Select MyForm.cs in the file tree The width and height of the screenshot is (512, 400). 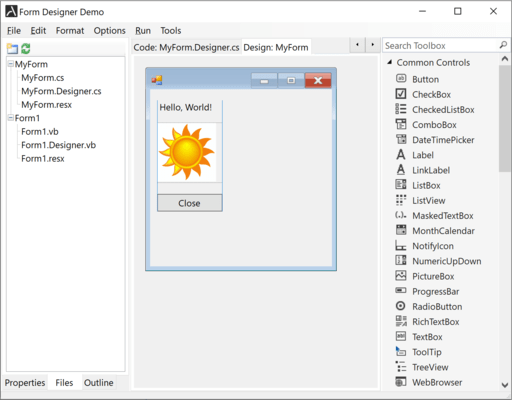(43, 78)
